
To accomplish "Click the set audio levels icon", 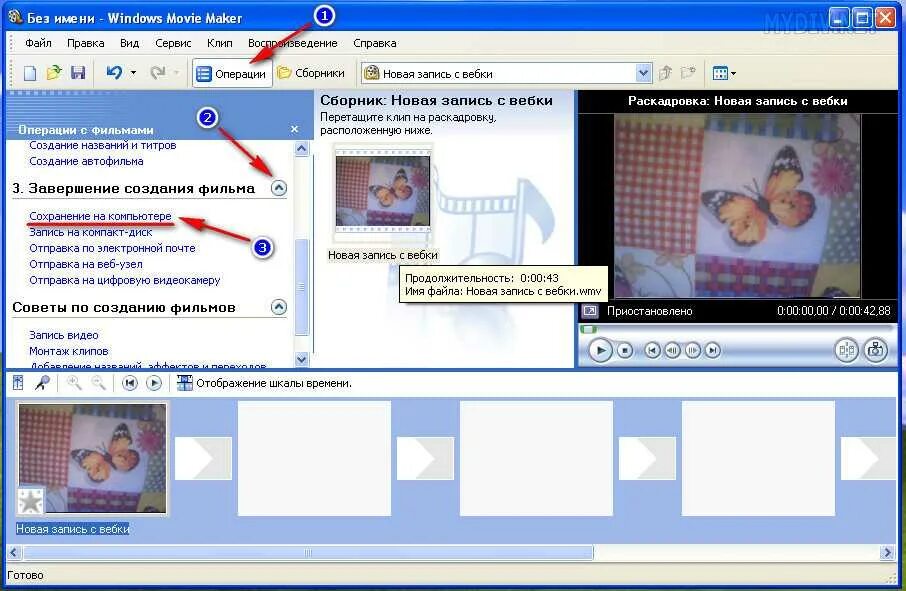I will tap(18, 383).
